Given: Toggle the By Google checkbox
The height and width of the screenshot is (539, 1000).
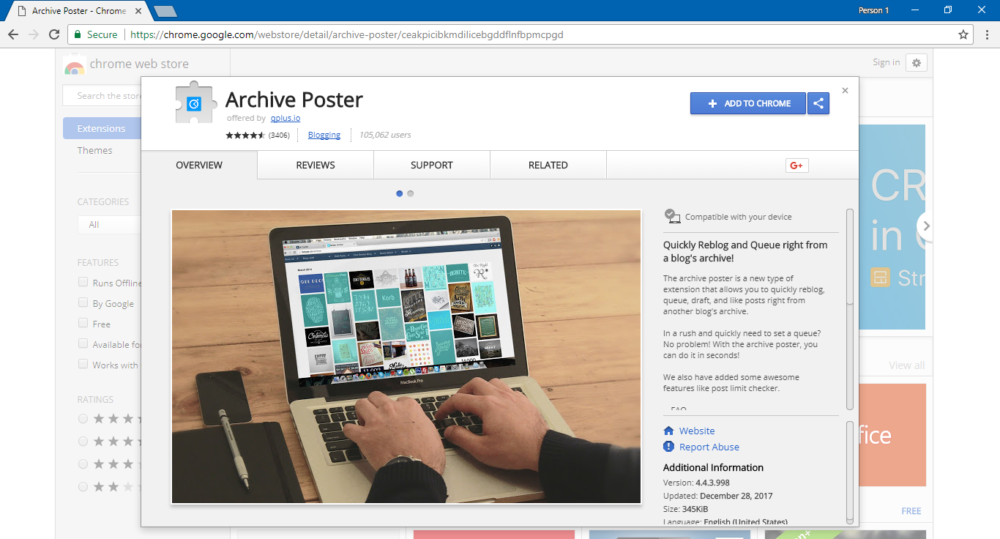Looking at the screenshot, I should [83, 302].
